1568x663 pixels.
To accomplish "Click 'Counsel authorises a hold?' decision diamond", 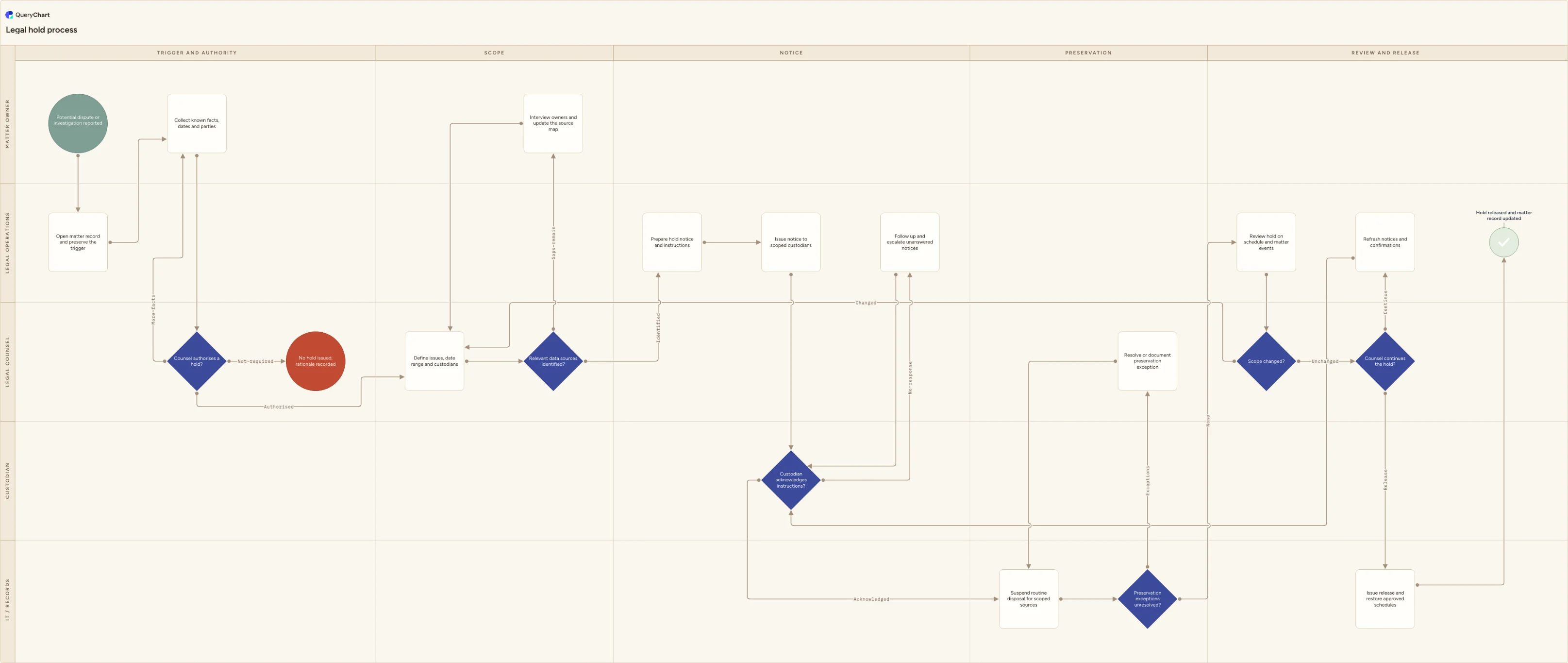I will [197, 361].
